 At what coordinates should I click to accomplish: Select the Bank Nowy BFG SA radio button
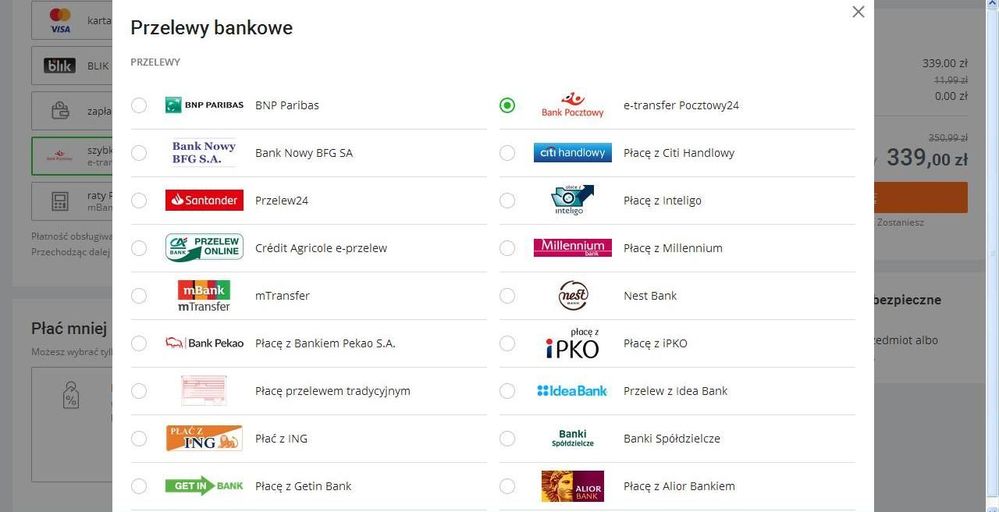click(139, 153)
